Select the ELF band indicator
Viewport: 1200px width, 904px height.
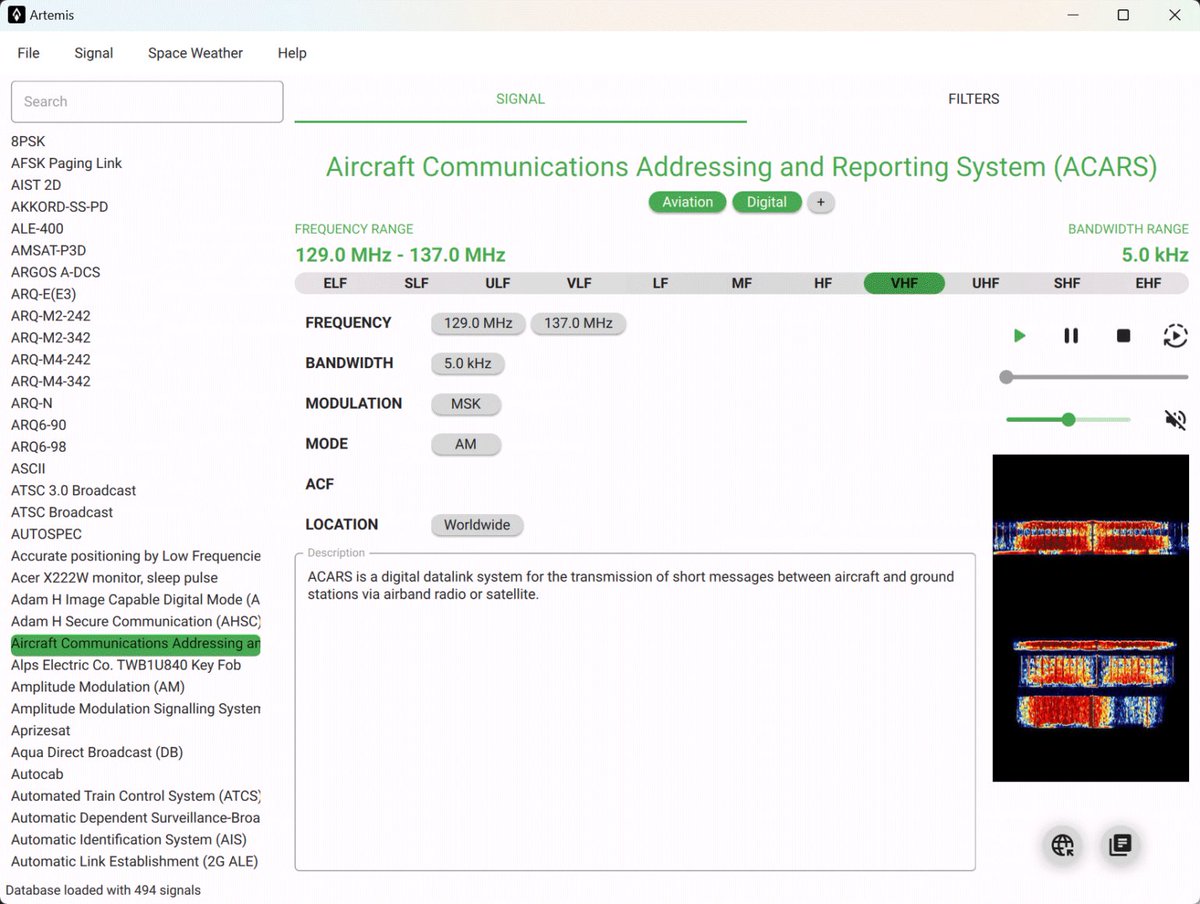(335, 283)
